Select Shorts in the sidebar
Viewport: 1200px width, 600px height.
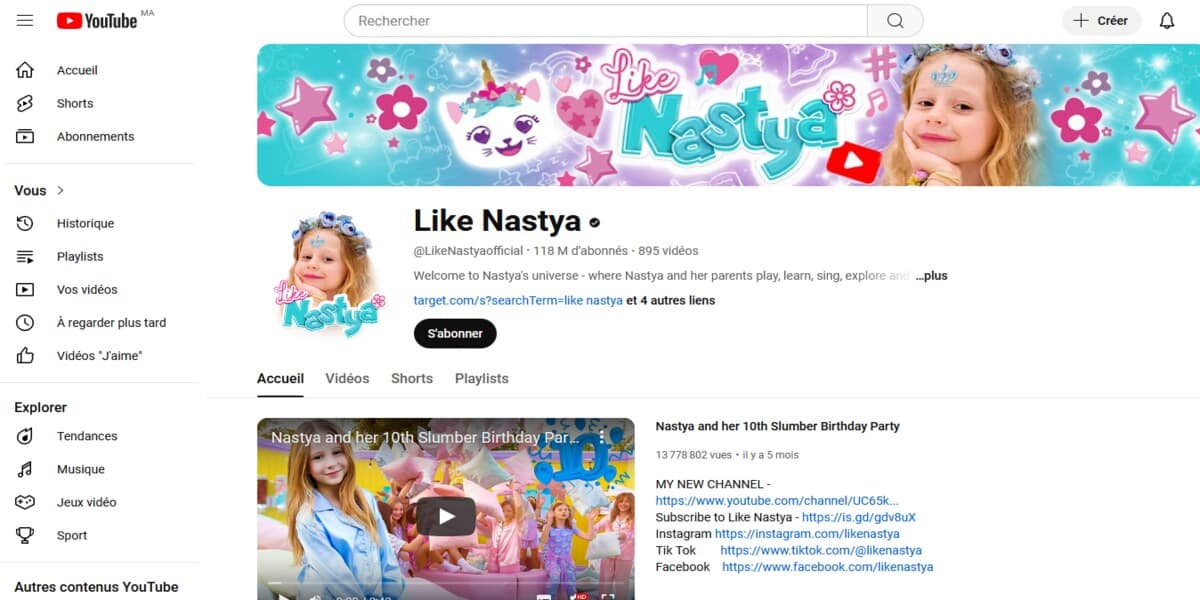coord(75,103)
